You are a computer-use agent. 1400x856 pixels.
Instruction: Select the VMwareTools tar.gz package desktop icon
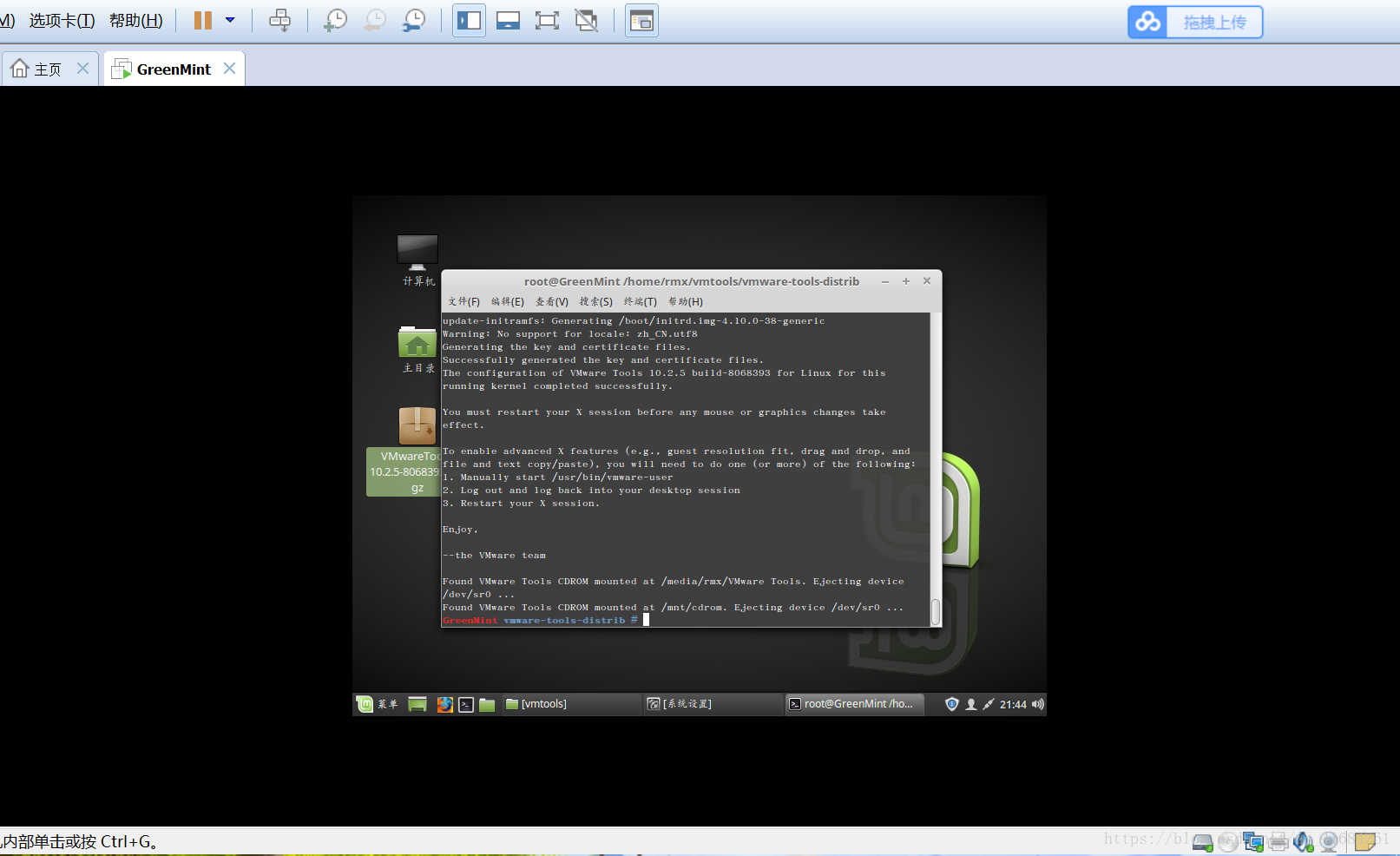click(404, 451)
